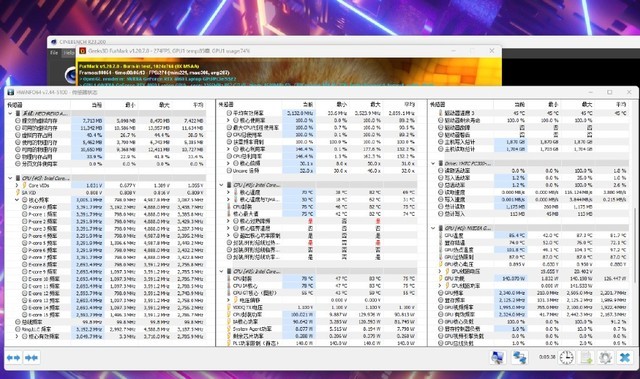The image size is (640, 379).
Task: Open the monitor-shaped sensor summary icon
Action: point(497,358)
